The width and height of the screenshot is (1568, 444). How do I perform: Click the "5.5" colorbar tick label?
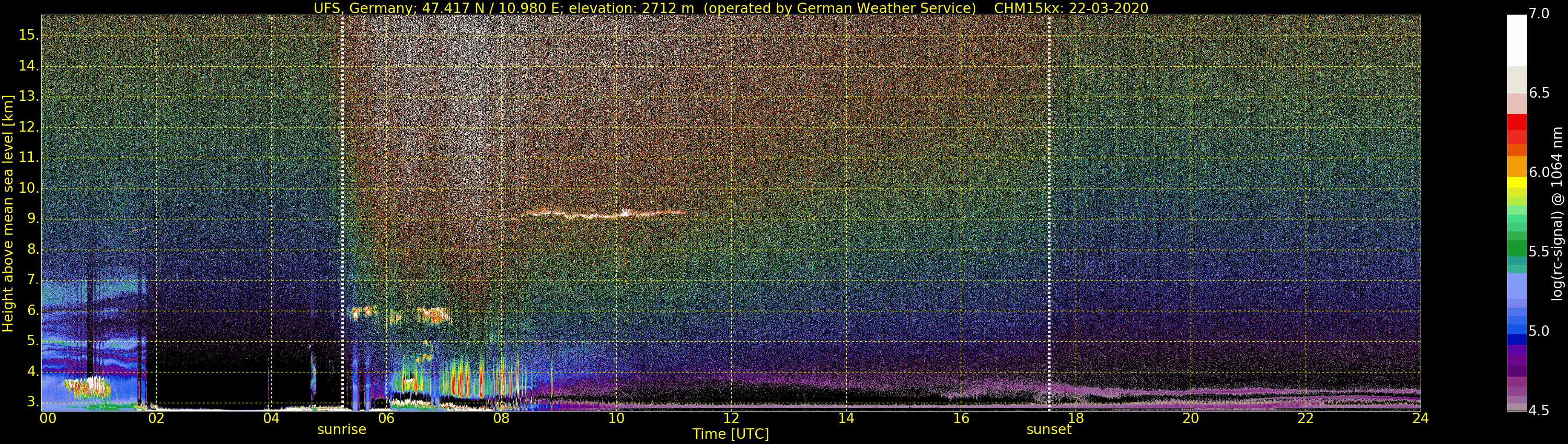tap(1539, 252)
